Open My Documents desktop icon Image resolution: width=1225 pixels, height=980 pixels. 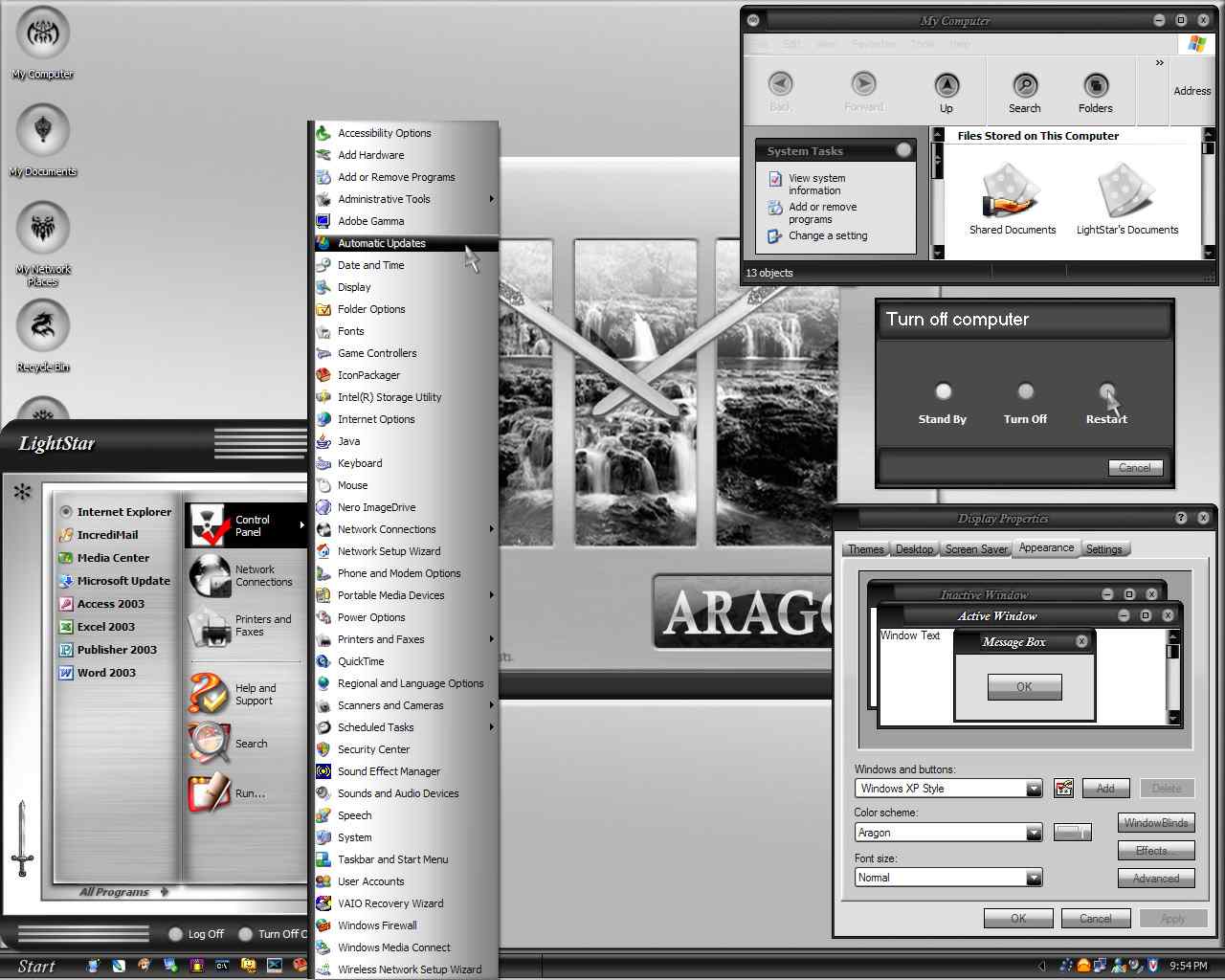[42, 131]
